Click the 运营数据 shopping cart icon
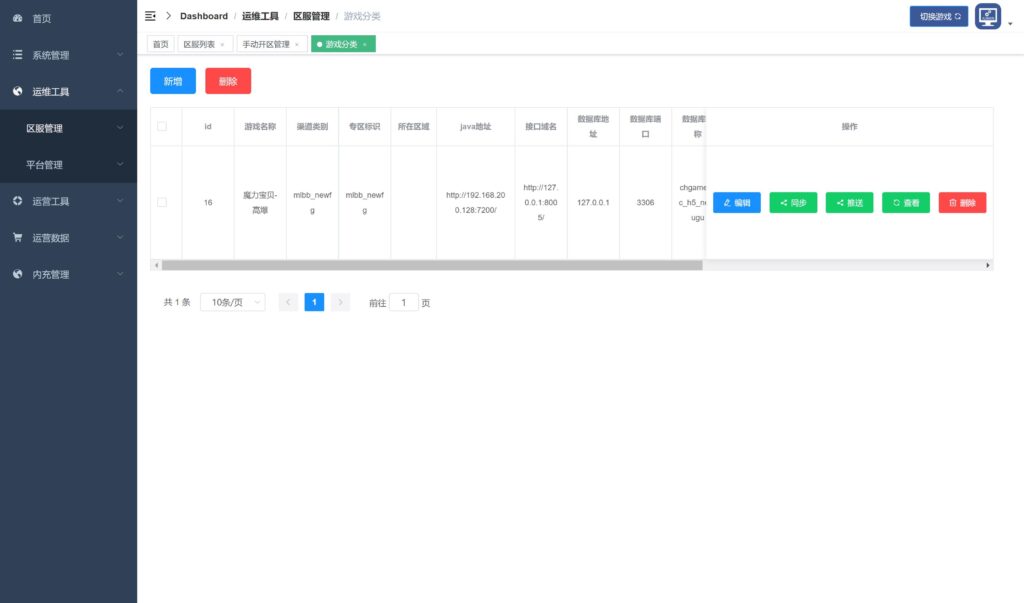This screenshot has width=1024, height=603. coord(17,238)
